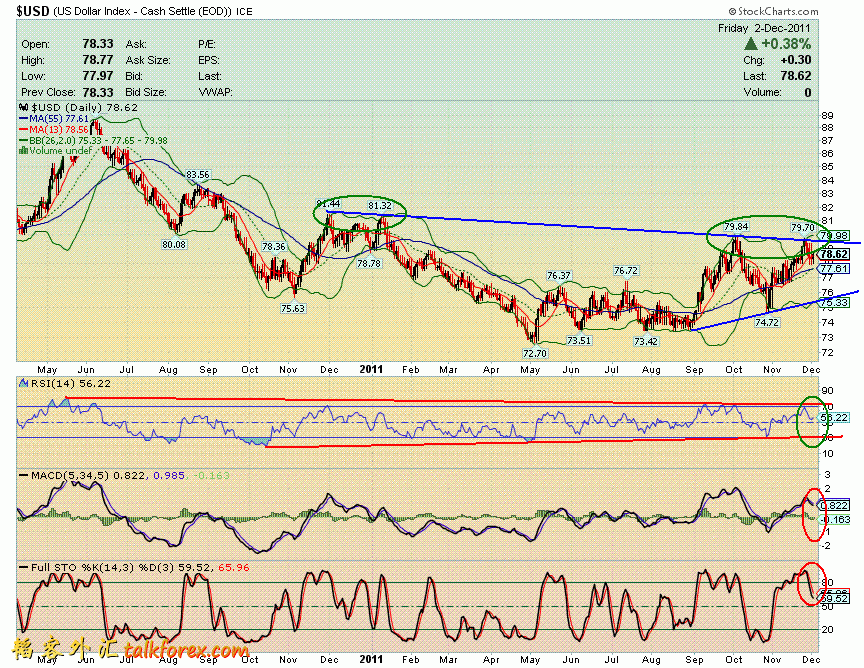This screenshot has height=668, width=864.
Task: Click the +0.38% percent change value
Action: pos(786,44)
